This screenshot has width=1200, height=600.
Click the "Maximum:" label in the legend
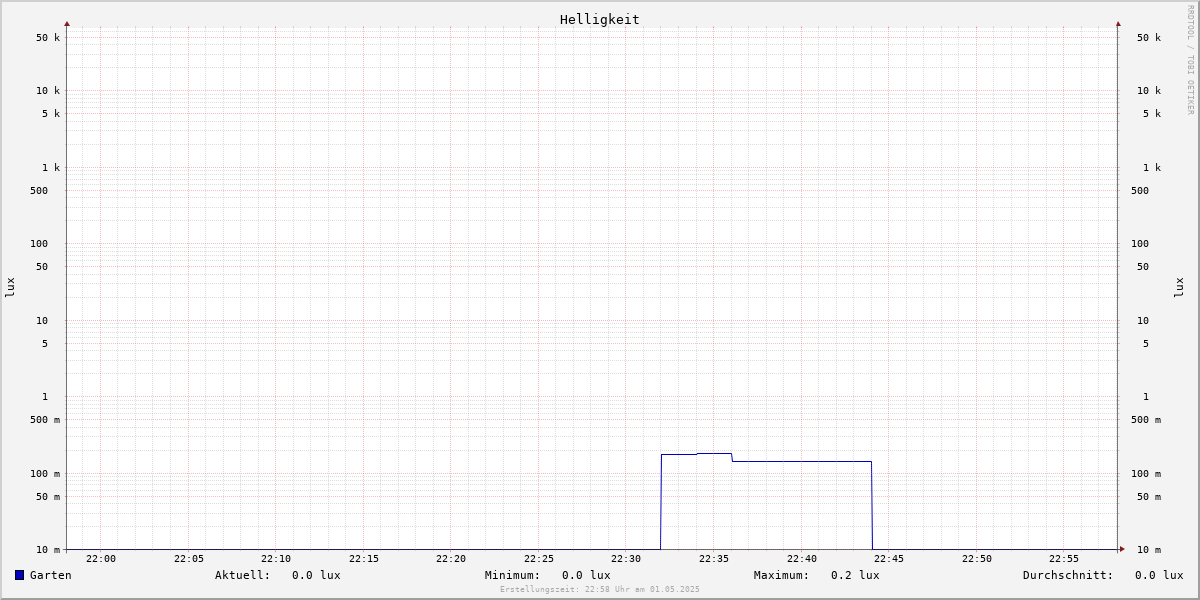click(x=782, y=575)
